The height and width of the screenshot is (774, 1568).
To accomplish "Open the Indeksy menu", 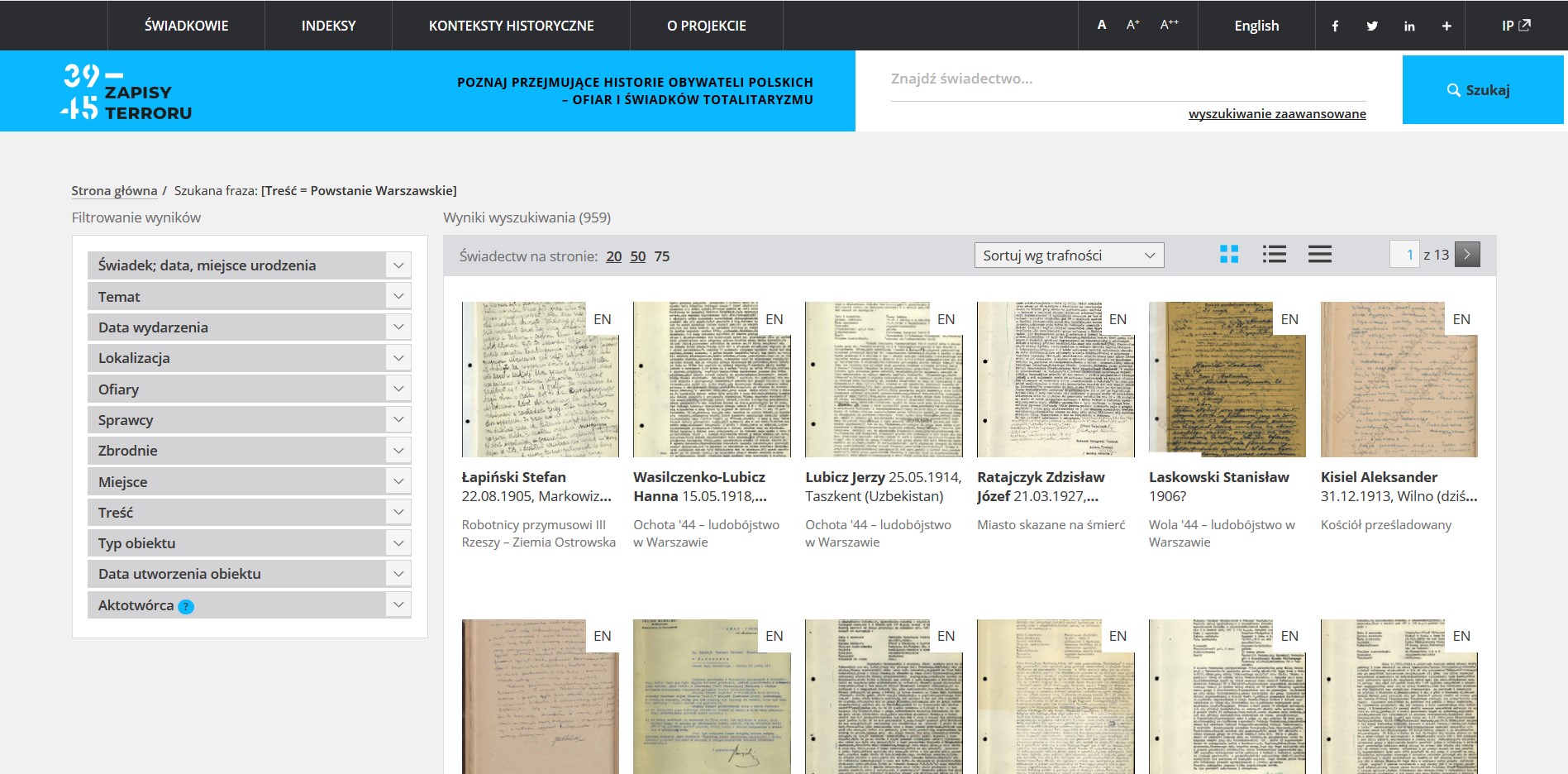I will click(x=328, y=26).
